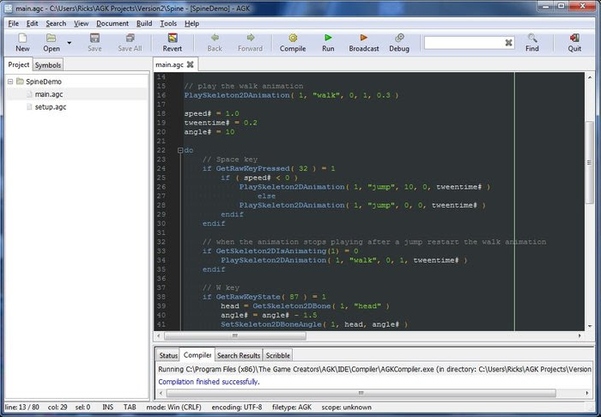Click the Open file toolbar icon
The image size is (601, 417).
tap(51, 38)
